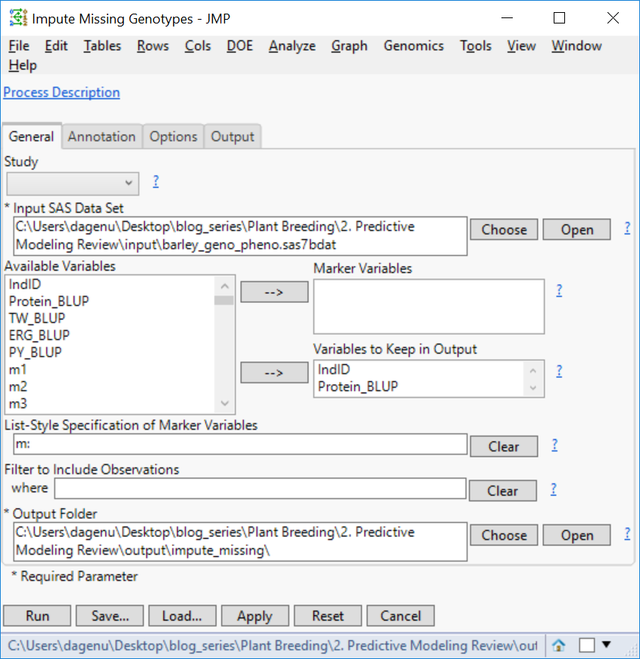
Task: Open the Analyze menu
Action: click(292, 46)
